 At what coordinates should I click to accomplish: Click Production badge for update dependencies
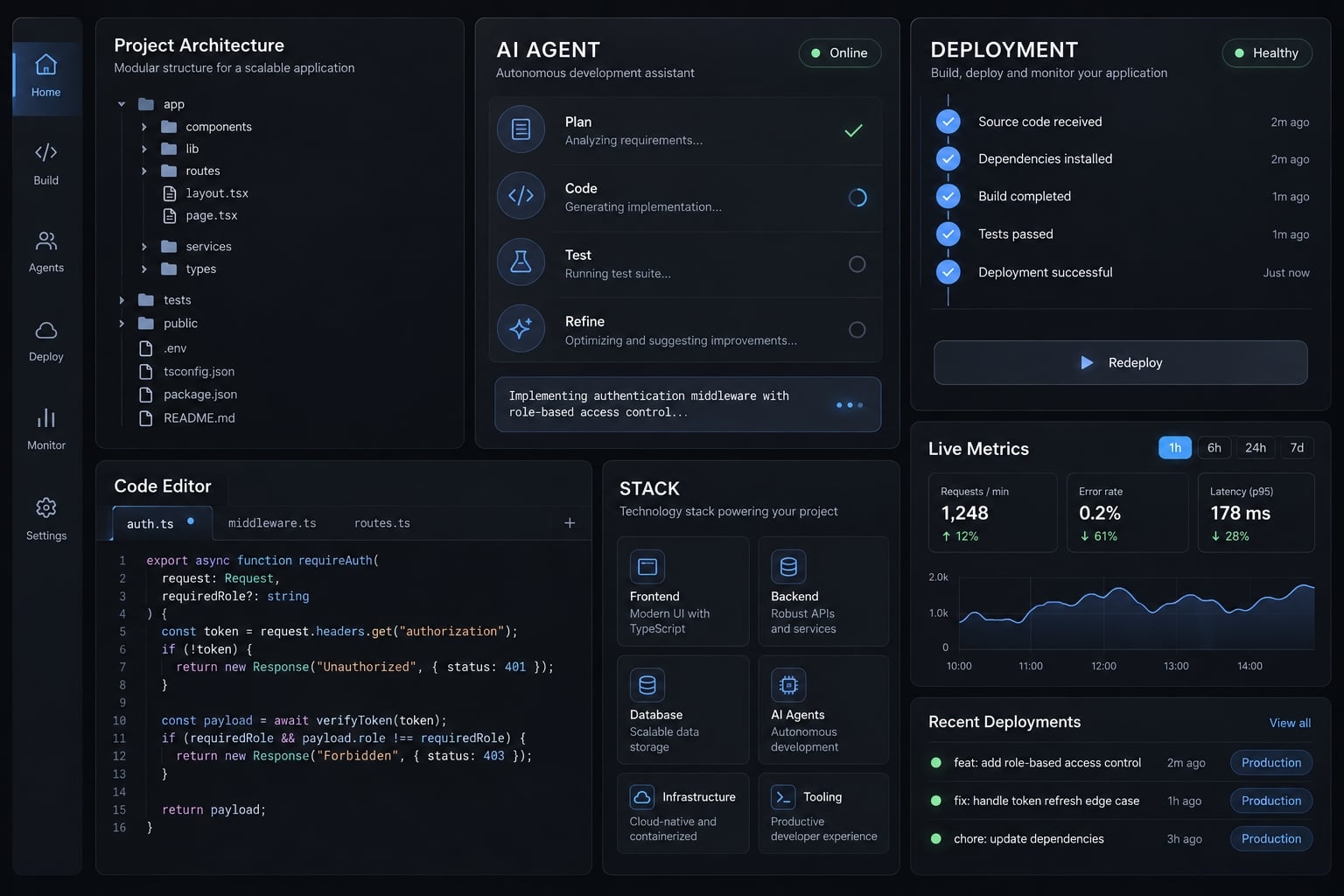click(1271, 838)
